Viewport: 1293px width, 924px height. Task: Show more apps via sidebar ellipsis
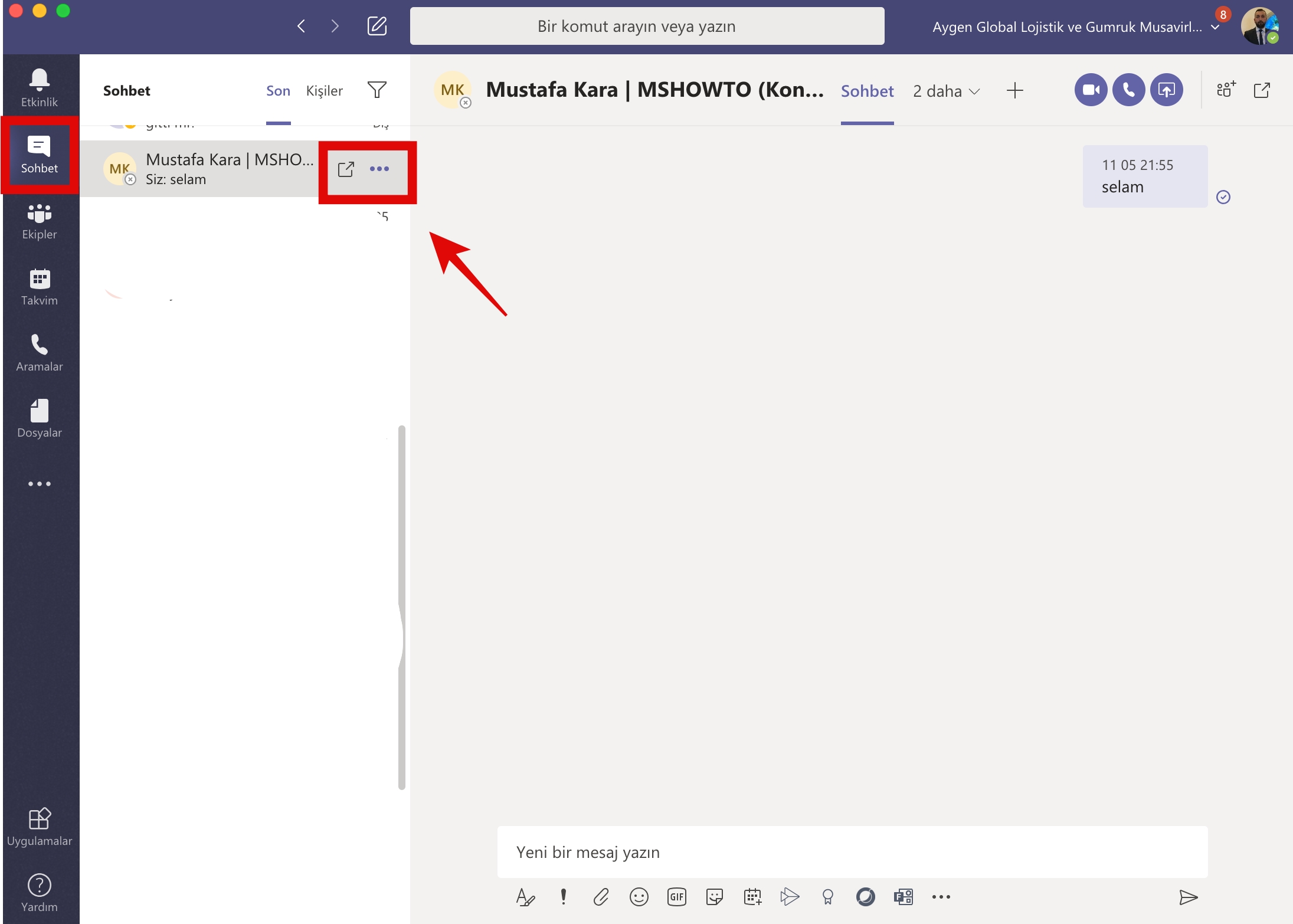point(40,484)
